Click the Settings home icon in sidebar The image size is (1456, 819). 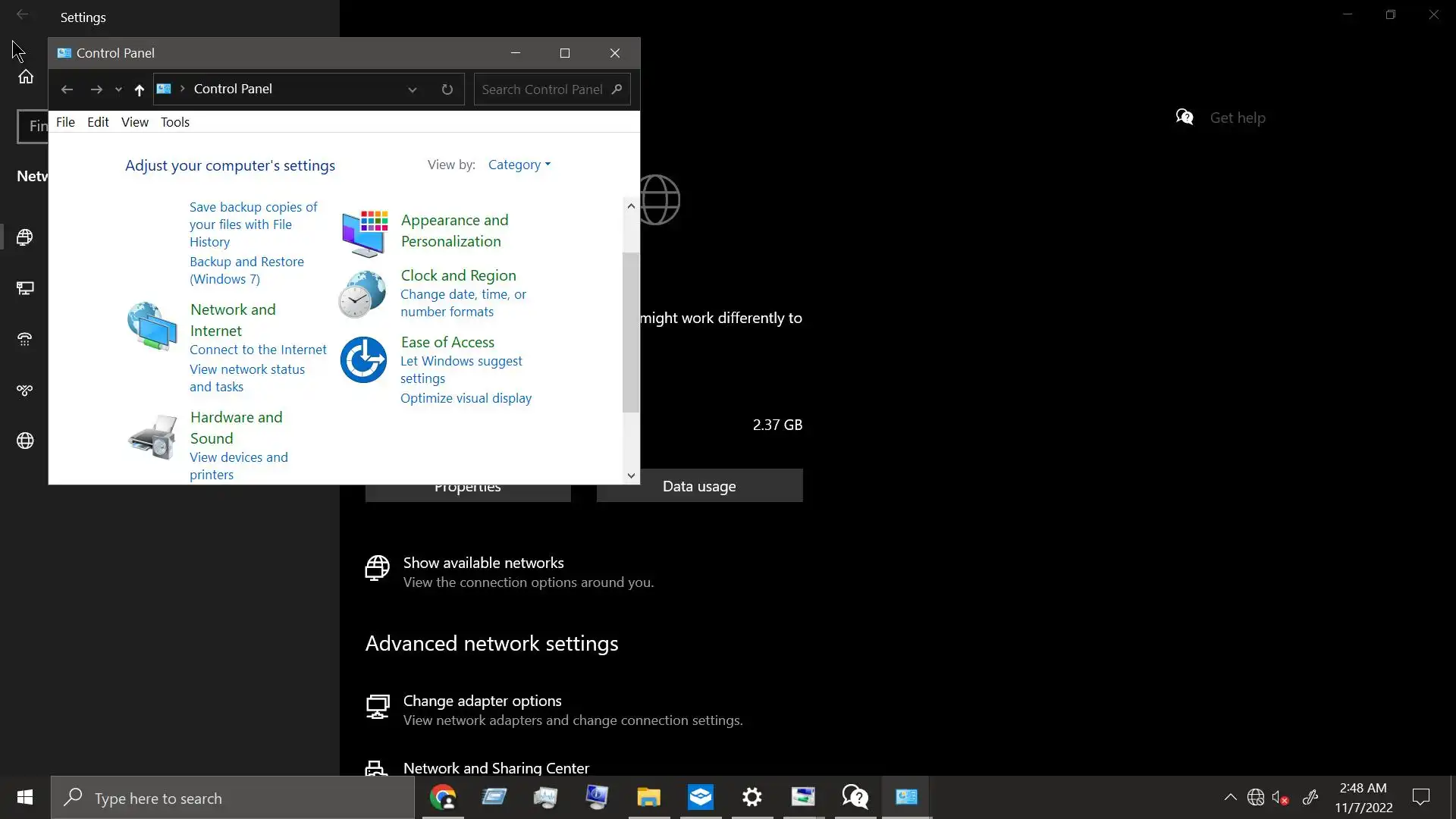point(26,77)
